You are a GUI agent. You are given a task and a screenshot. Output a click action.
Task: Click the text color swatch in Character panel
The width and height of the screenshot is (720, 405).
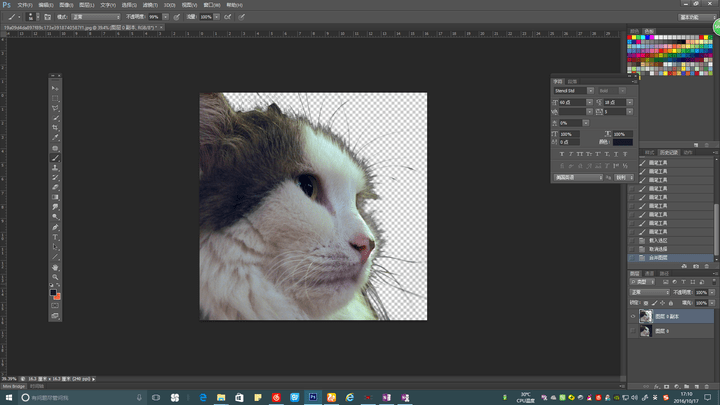(622, 142)
